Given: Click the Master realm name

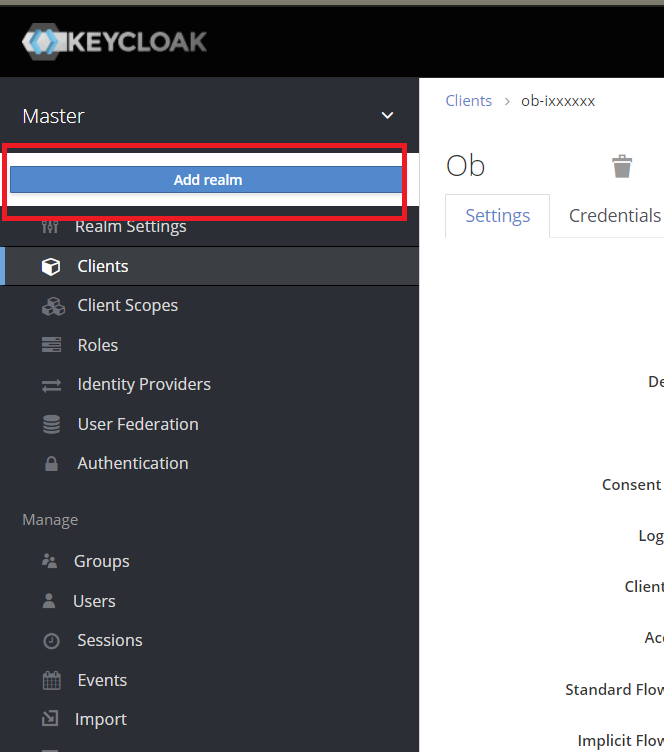Looking at the screenshot, I should [53, 116].
